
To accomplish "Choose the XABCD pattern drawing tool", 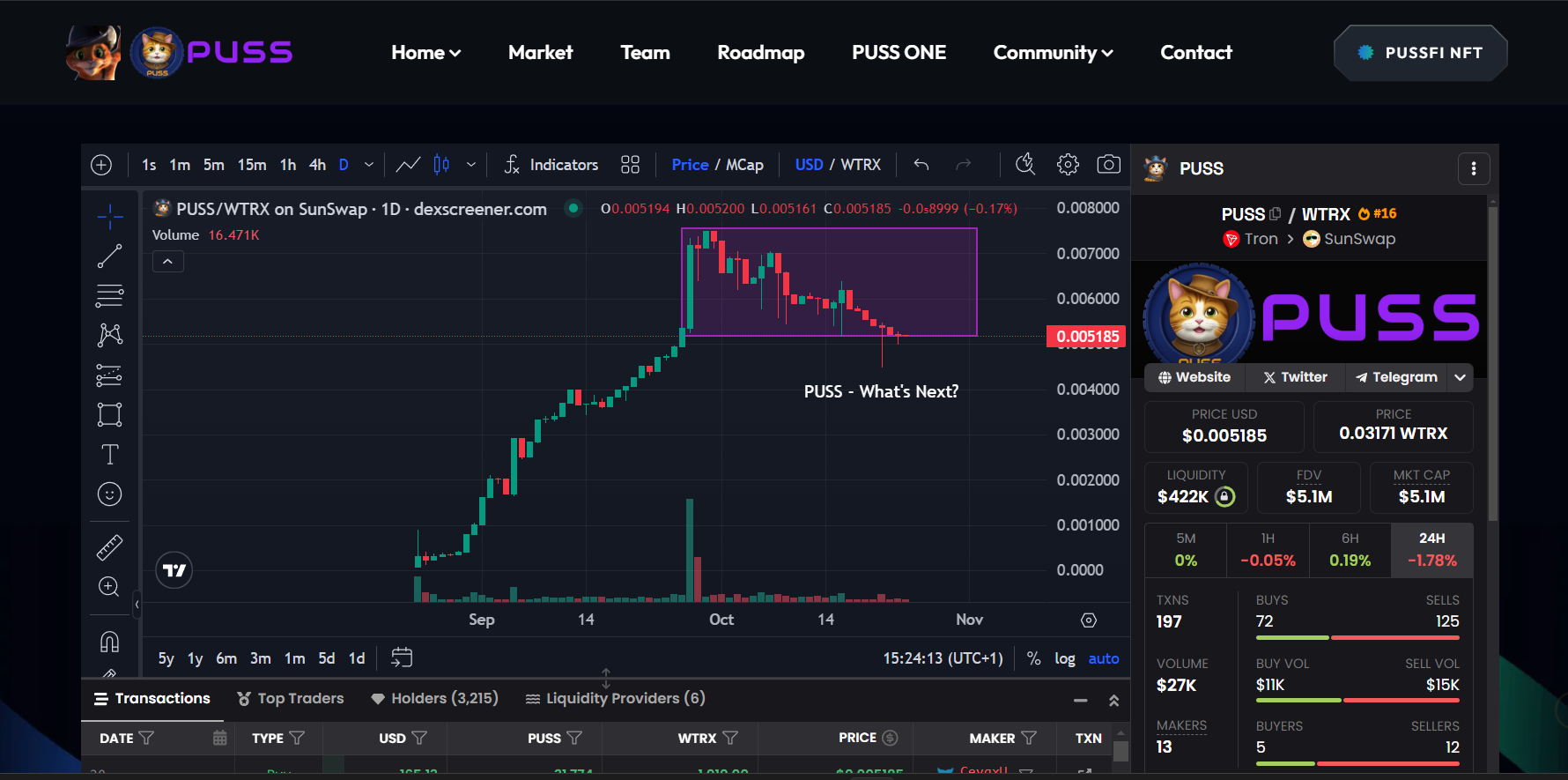I will tap(110, 335).
